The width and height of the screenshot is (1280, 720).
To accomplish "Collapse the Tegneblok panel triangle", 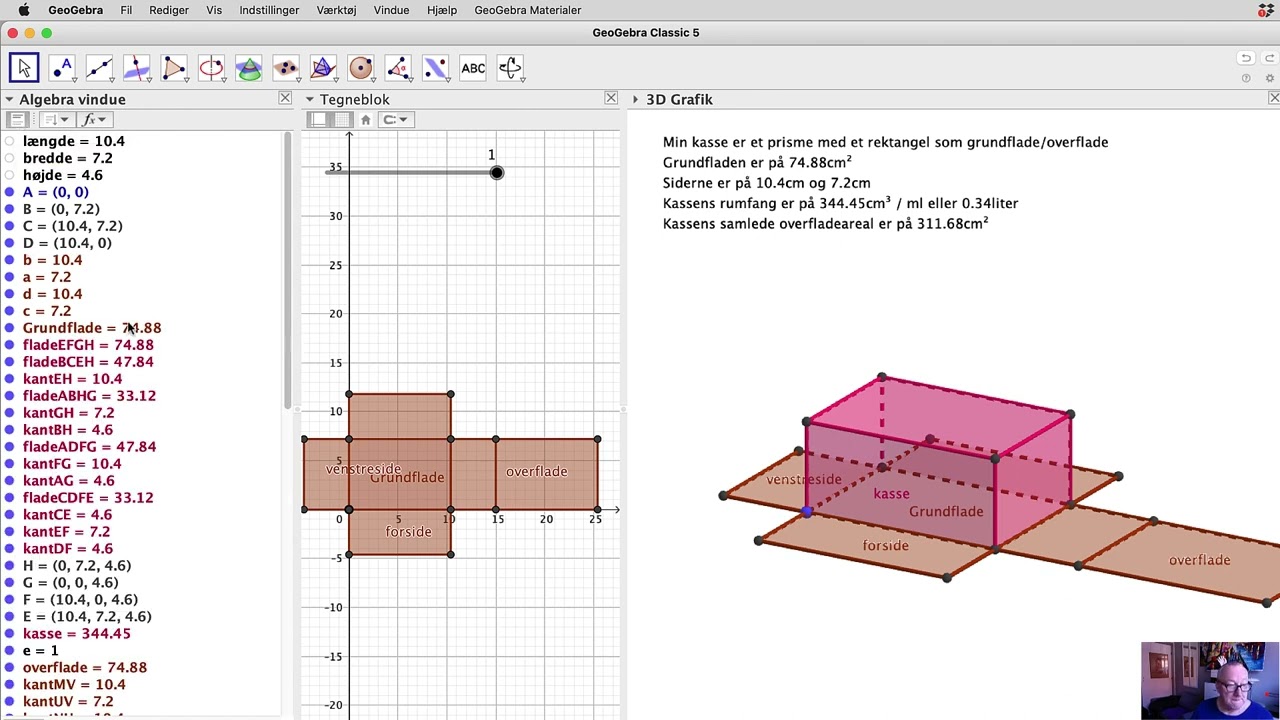I will pos(310,99).
